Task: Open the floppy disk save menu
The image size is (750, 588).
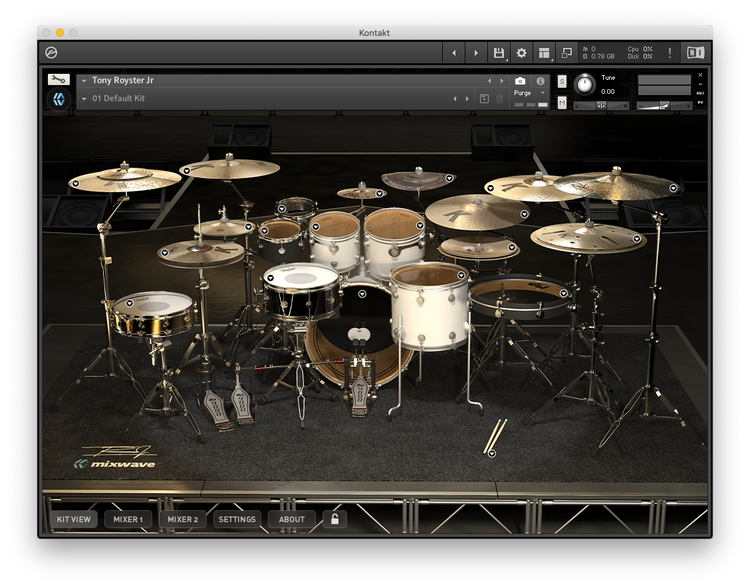Action: pos(499,53)
